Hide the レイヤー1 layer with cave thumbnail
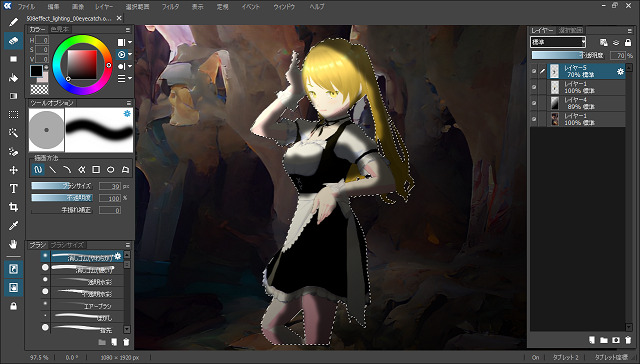This screenshot has width=640, height=364. (x=534, y=119)
